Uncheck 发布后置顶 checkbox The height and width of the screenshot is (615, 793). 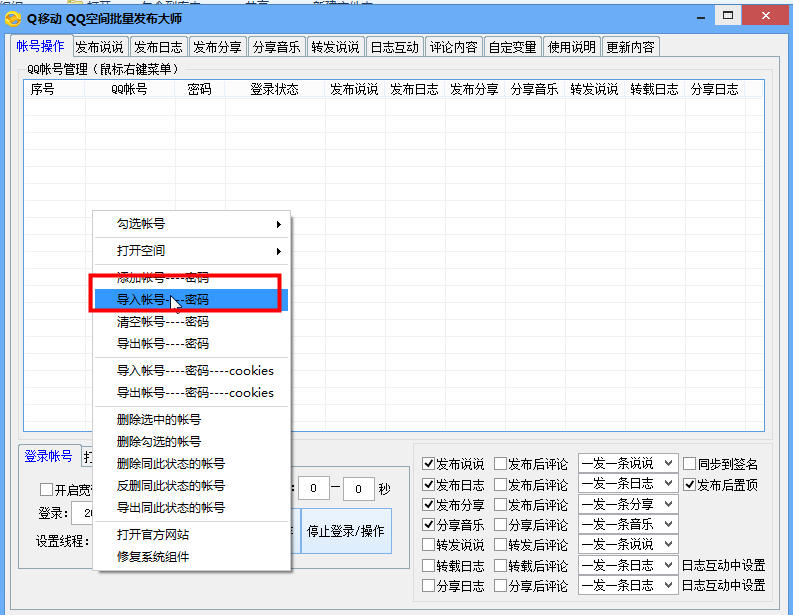[690, 485]
